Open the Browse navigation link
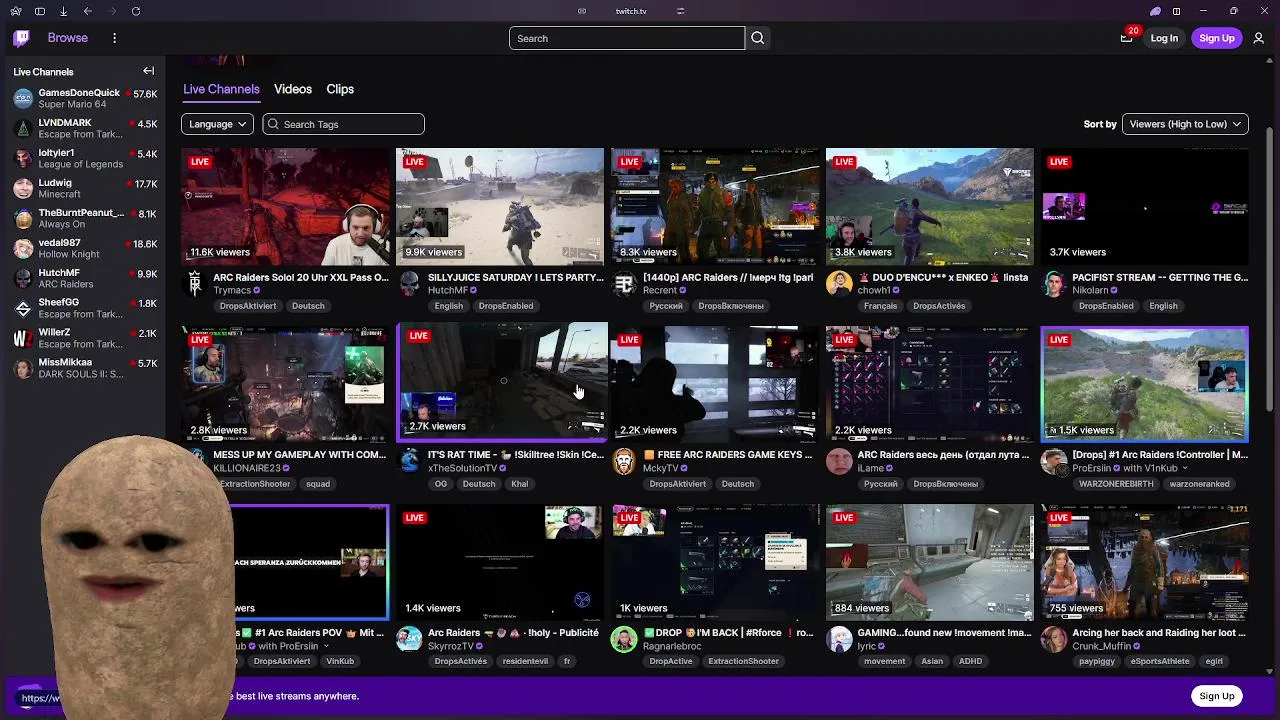The width and height of the screenshot is (1280, 720). click(68, 38)
